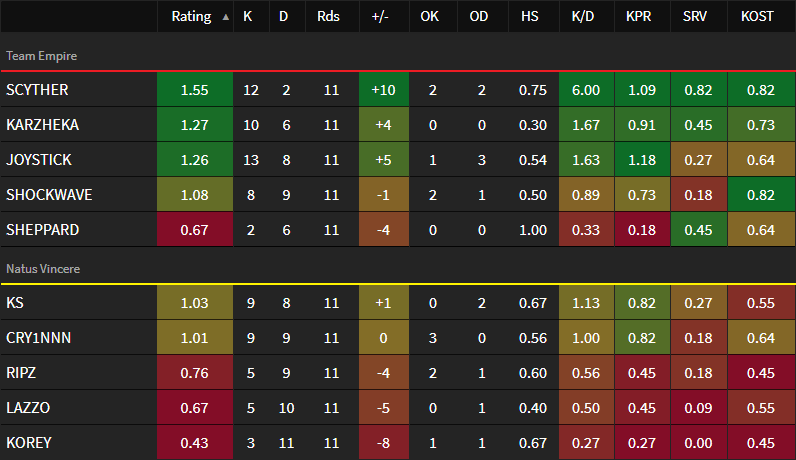Sort by KPR column header
796x460 pixels.
(x=641, y=17)
